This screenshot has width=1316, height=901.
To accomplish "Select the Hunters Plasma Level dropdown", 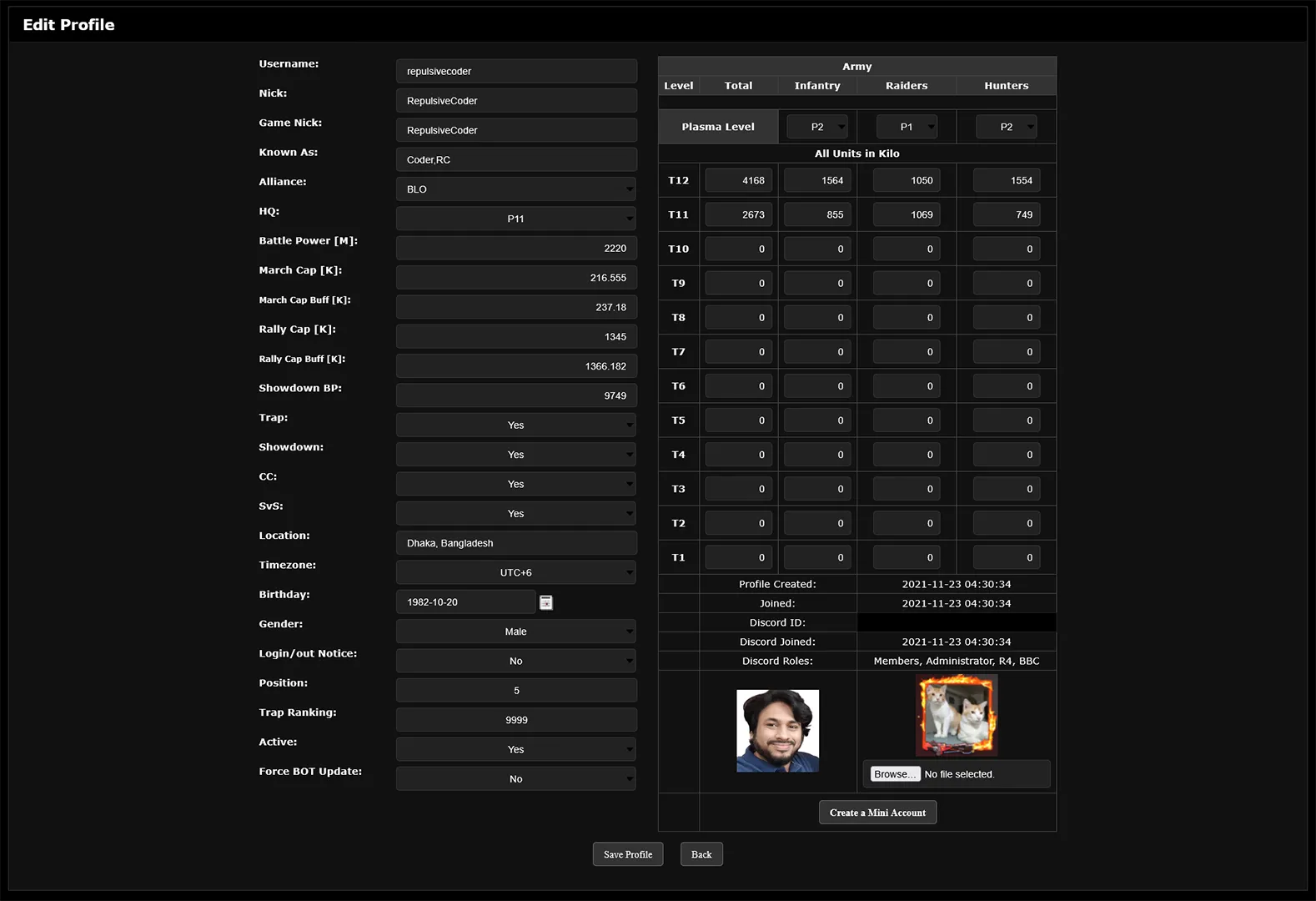I will click(1007, 127).
